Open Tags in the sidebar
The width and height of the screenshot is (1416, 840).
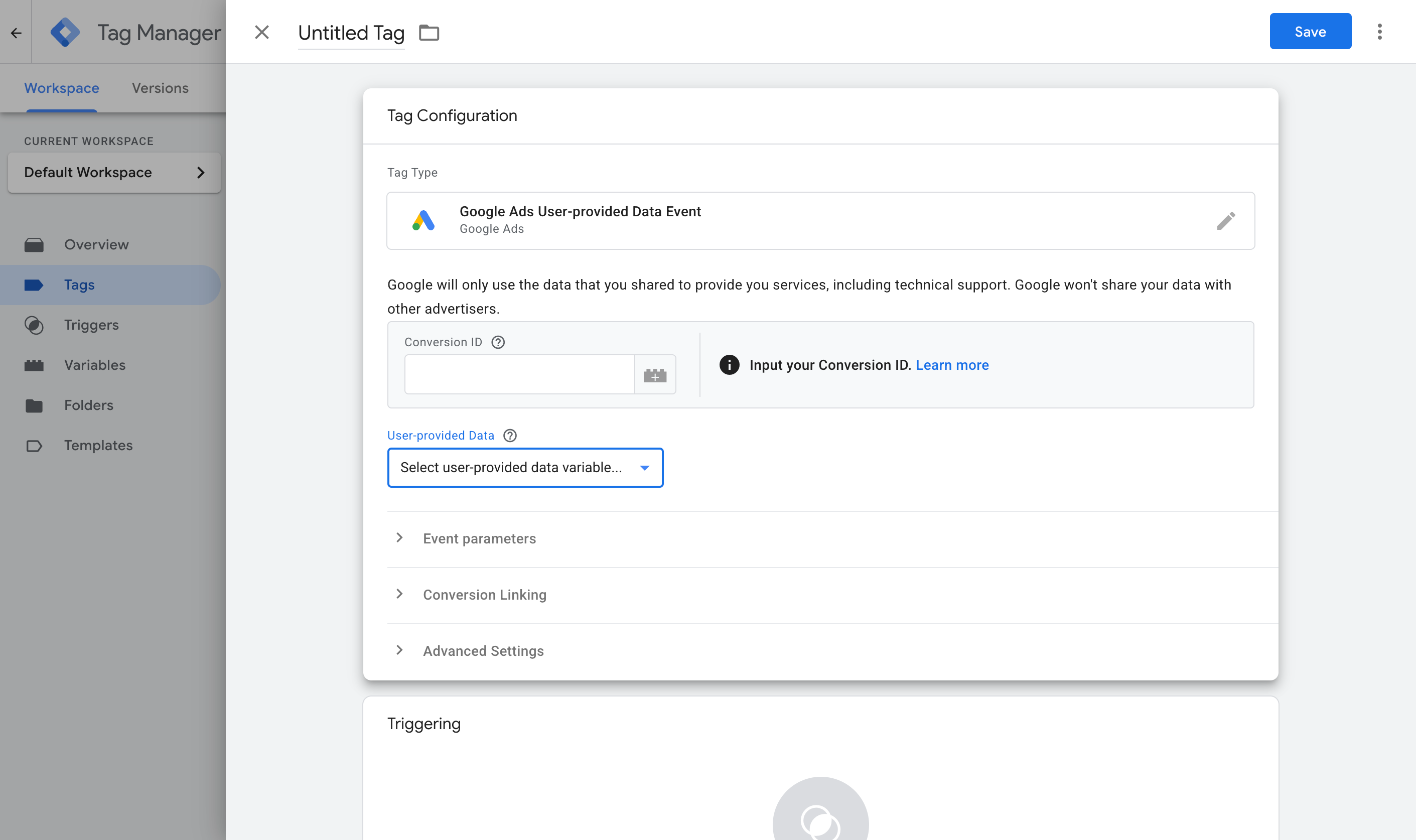(x=110, y=285)
